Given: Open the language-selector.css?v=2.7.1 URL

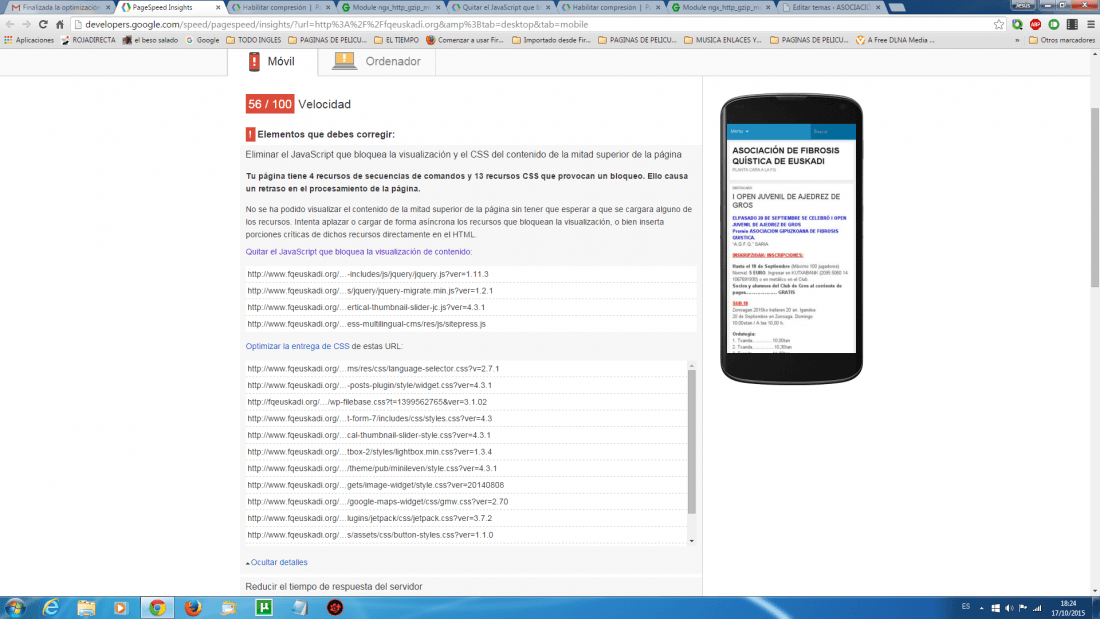Looking at the screenshot, I should pyautogui.click(x=373, y=368).
